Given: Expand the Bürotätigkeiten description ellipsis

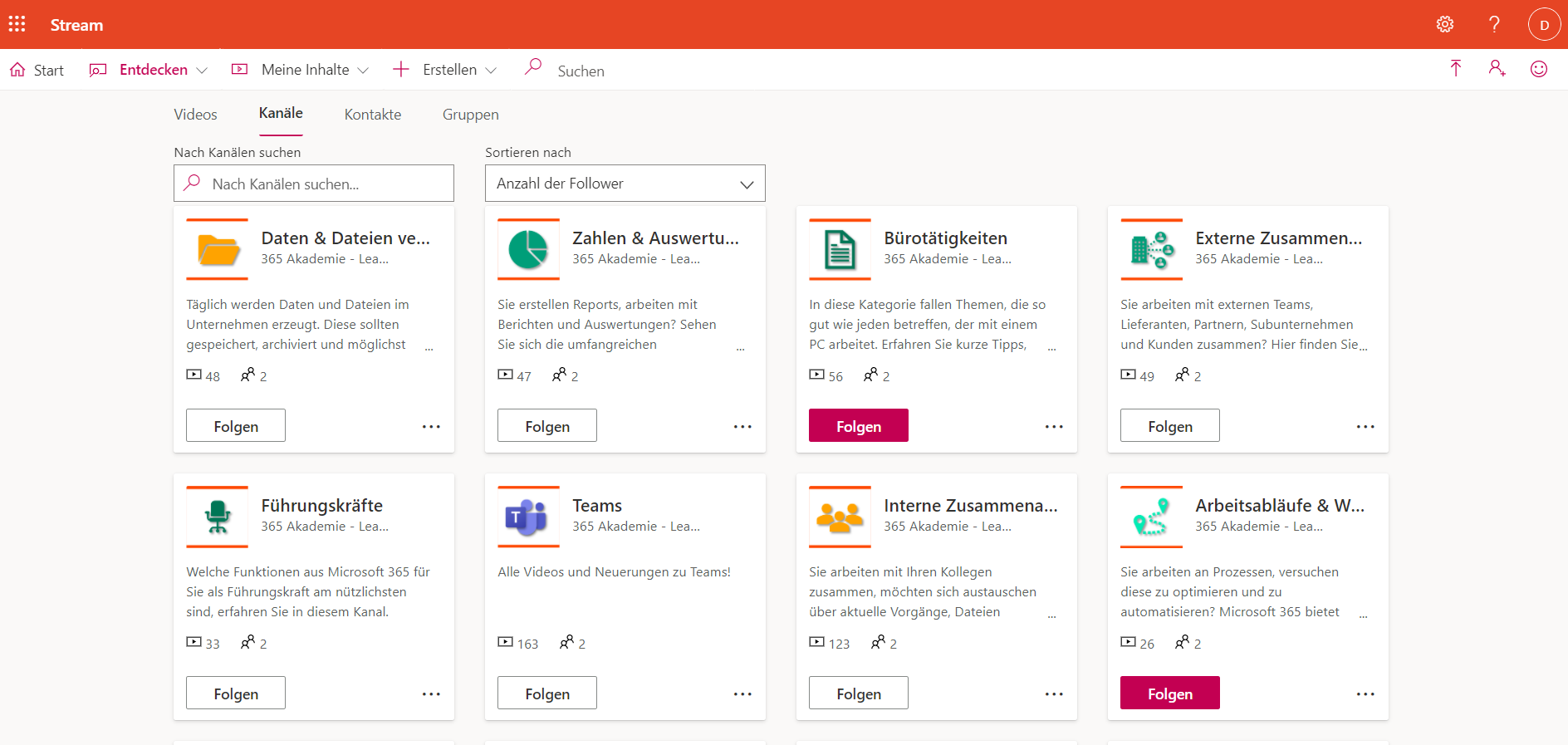Looking at the screenshot, I should point(1051,348).
